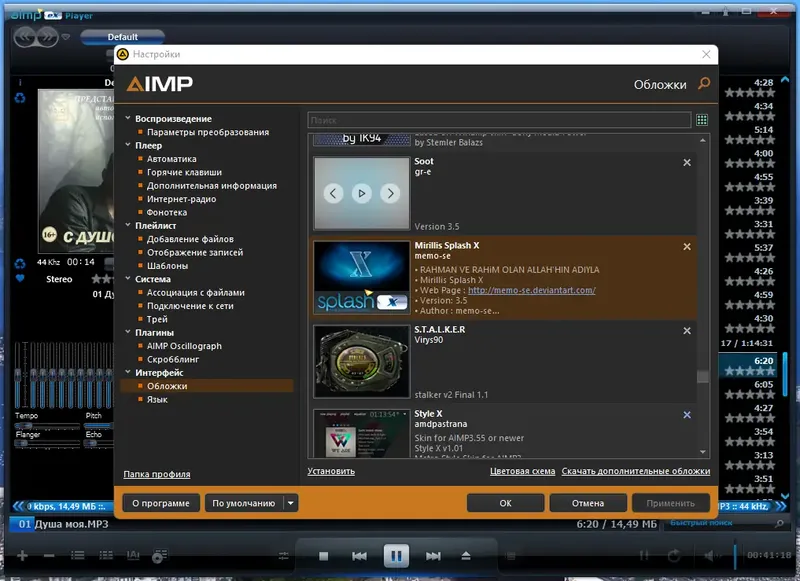The image size is (800, 581).
Task: Click the AIMP logo in settings header
Action: [160, 84]
